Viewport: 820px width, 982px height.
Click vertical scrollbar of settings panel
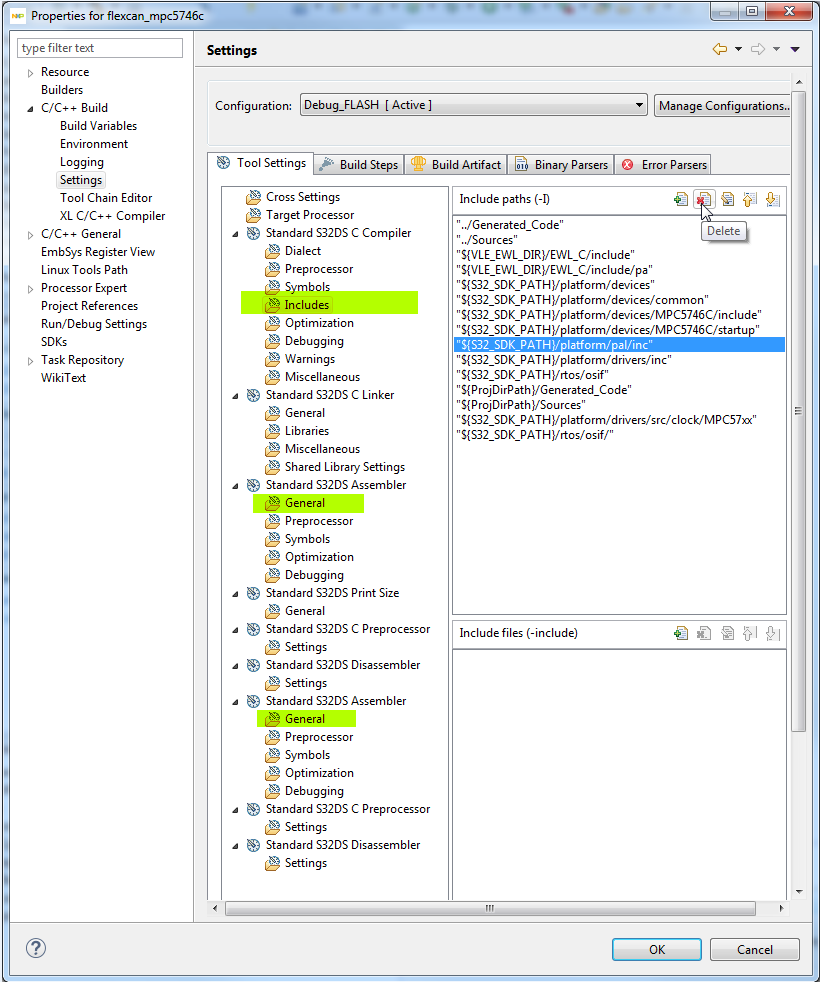pos(798,410)
